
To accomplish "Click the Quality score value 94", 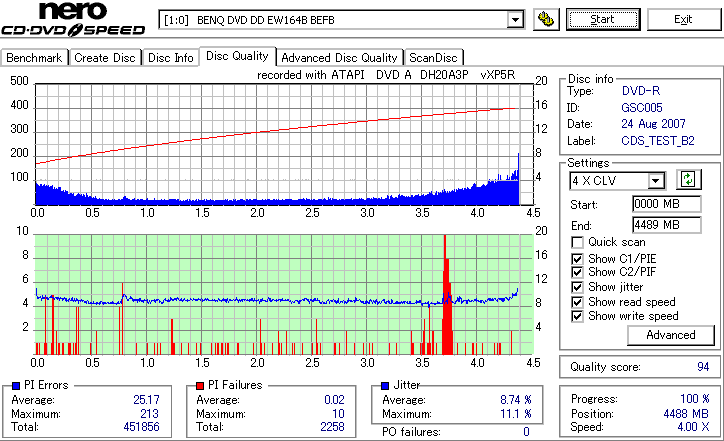I will pos(703,367).
